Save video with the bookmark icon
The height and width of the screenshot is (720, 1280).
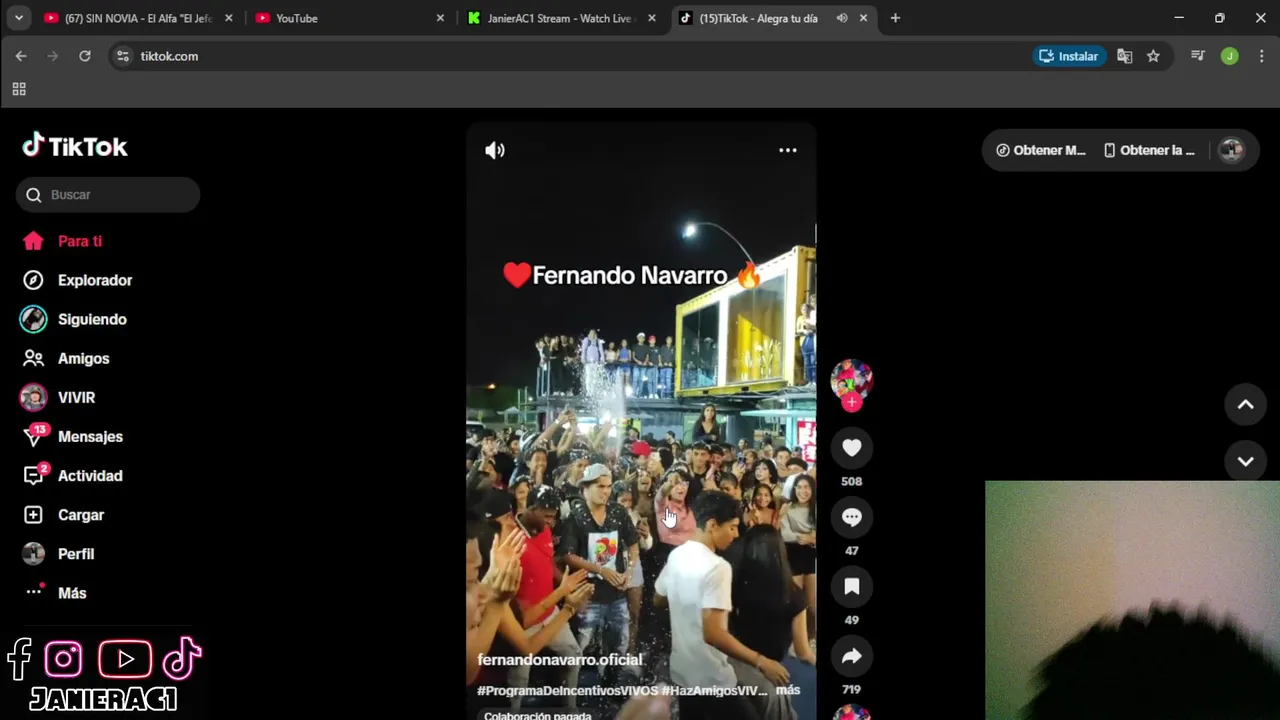coord(852,587)
